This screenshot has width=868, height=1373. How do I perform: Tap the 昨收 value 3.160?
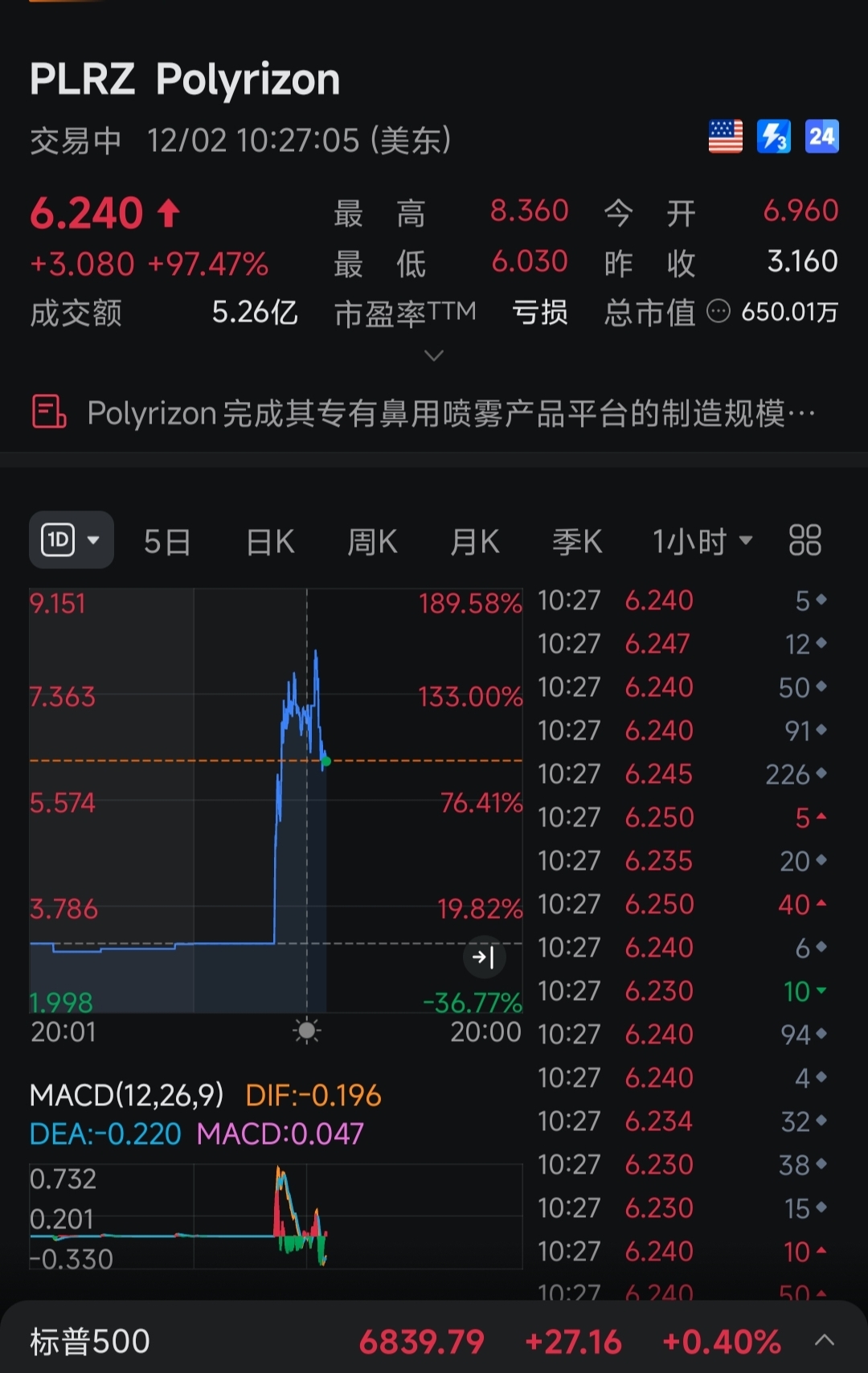(802, 261)
